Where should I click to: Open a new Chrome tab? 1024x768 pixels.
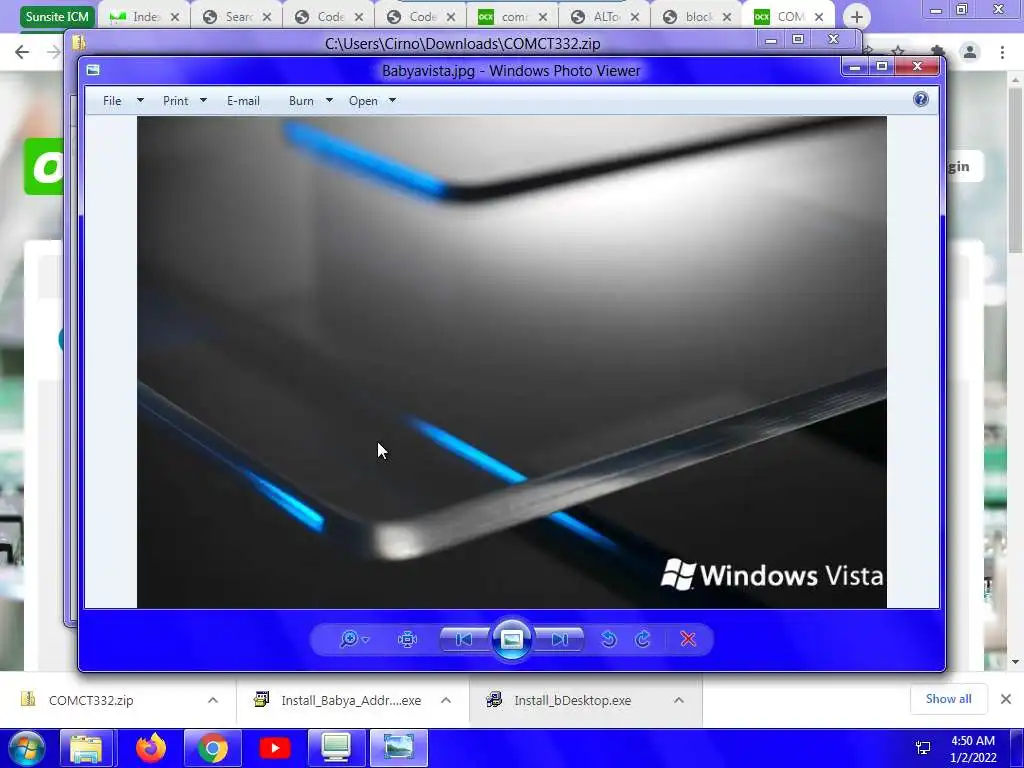[x=857, y=18]
